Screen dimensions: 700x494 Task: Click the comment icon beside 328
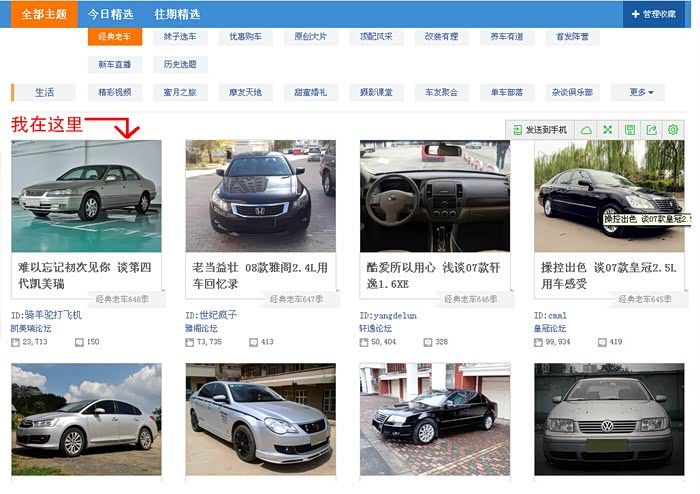[428, 342]
